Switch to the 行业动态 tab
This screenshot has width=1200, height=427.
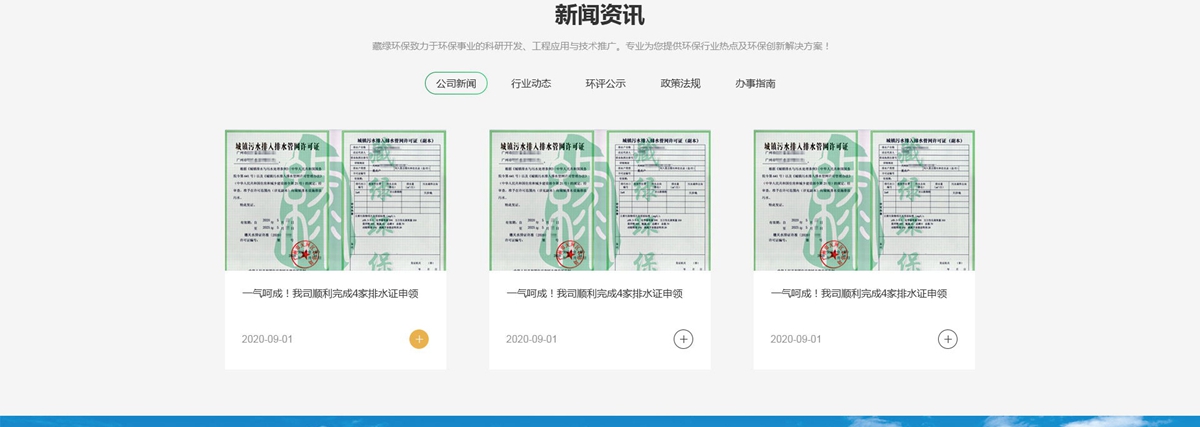point(531,83)
